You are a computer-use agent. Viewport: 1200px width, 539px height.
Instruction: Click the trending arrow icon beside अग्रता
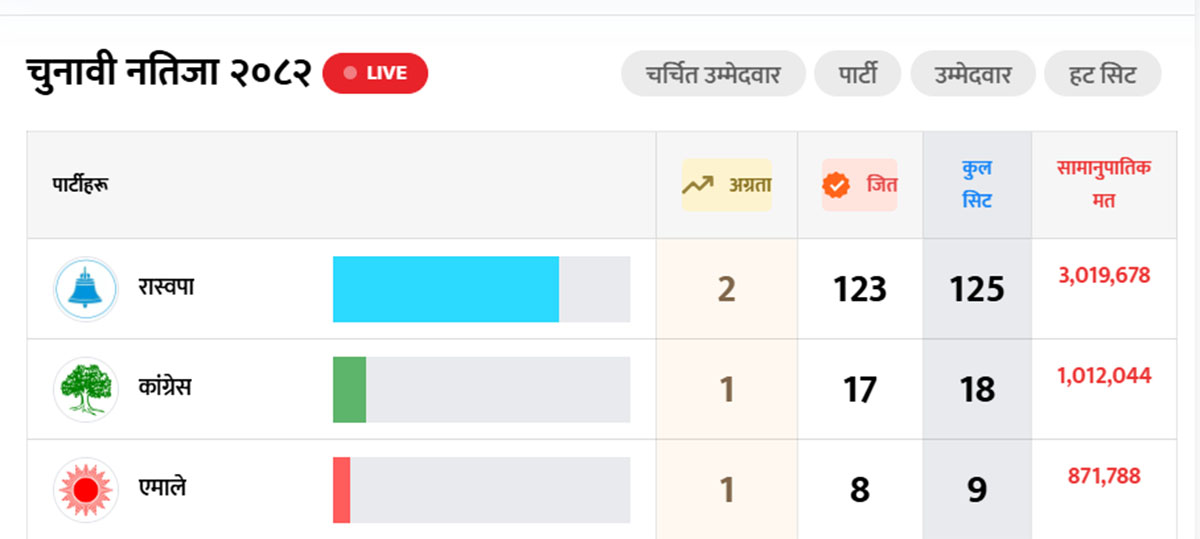[x=697, y=185]
